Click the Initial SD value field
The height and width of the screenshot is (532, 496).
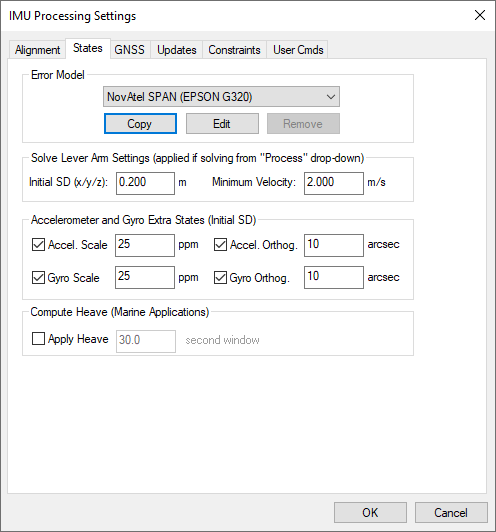point(146,183)
